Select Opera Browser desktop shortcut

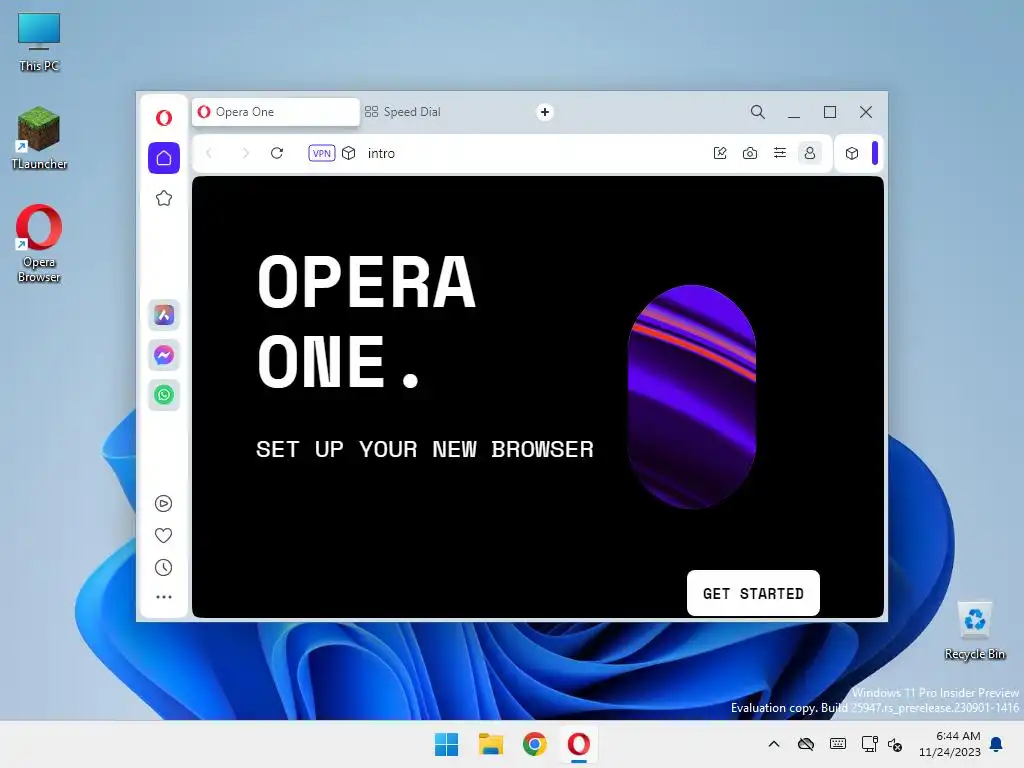[x=39, y=244]
